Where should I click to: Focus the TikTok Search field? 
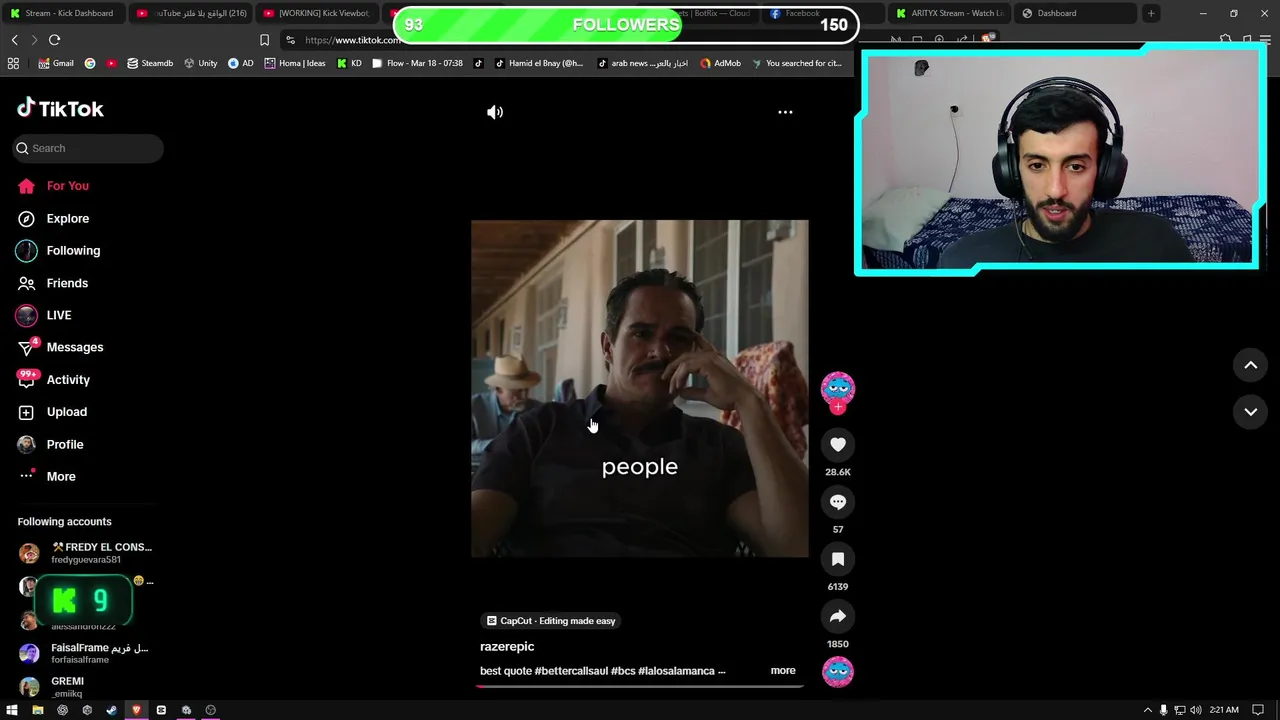coord(88,148)
